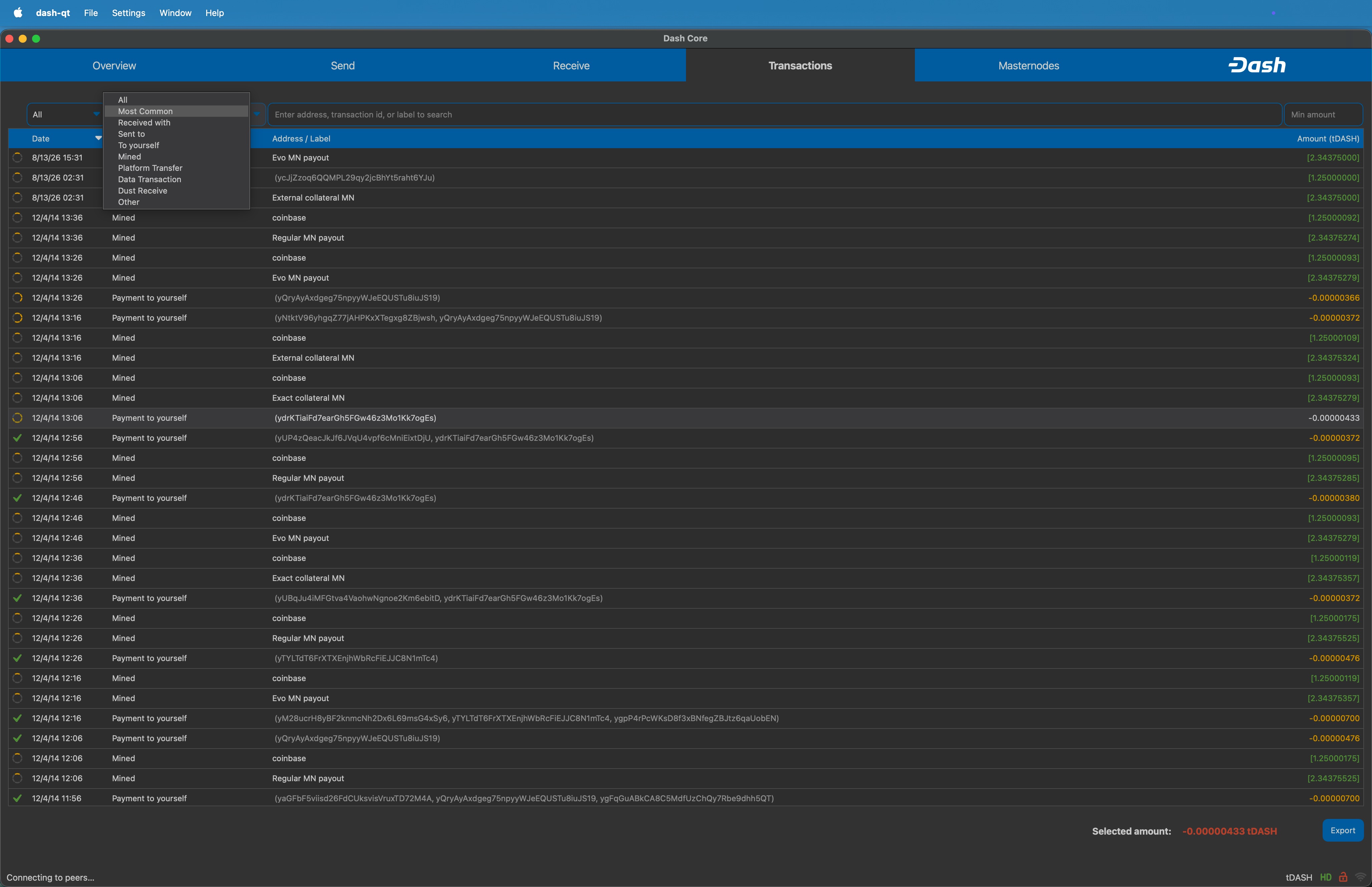The width and height of the screenshot is (1372, 887).
Task: Click pending icon of 13:26 Payment to yourself row
Action: pos(18,298)
